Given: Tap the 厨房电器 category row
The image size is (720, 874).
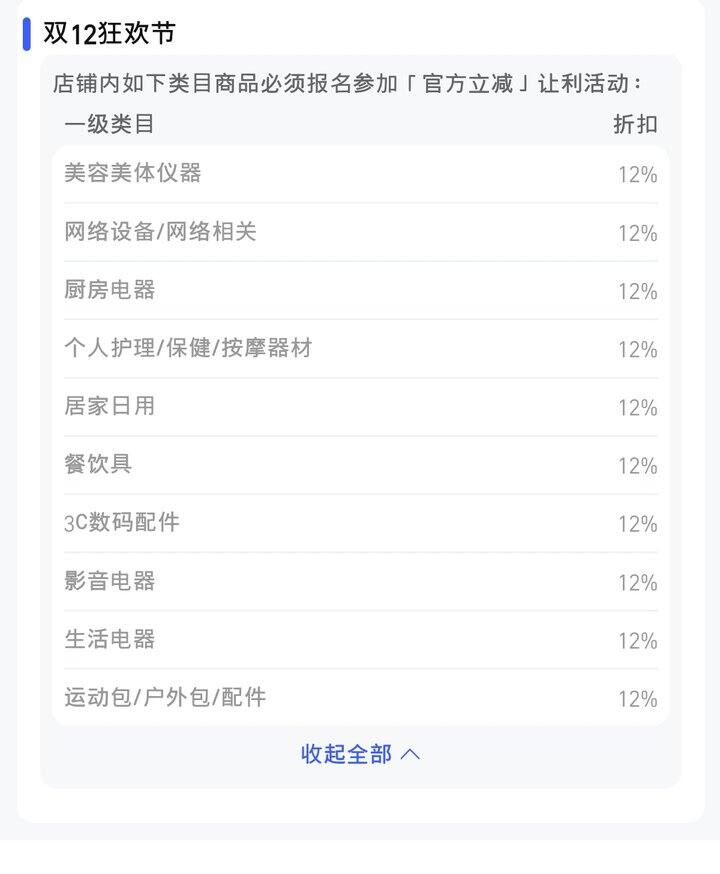Looking at the screenshot, I should point(110,290).
